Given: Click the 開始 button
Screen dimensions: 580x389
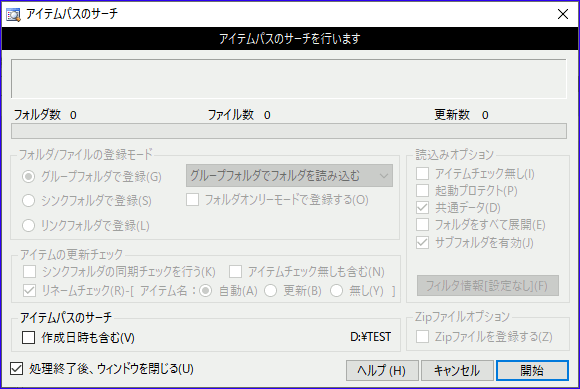Looking at the screenshot, I should (532, 371).
